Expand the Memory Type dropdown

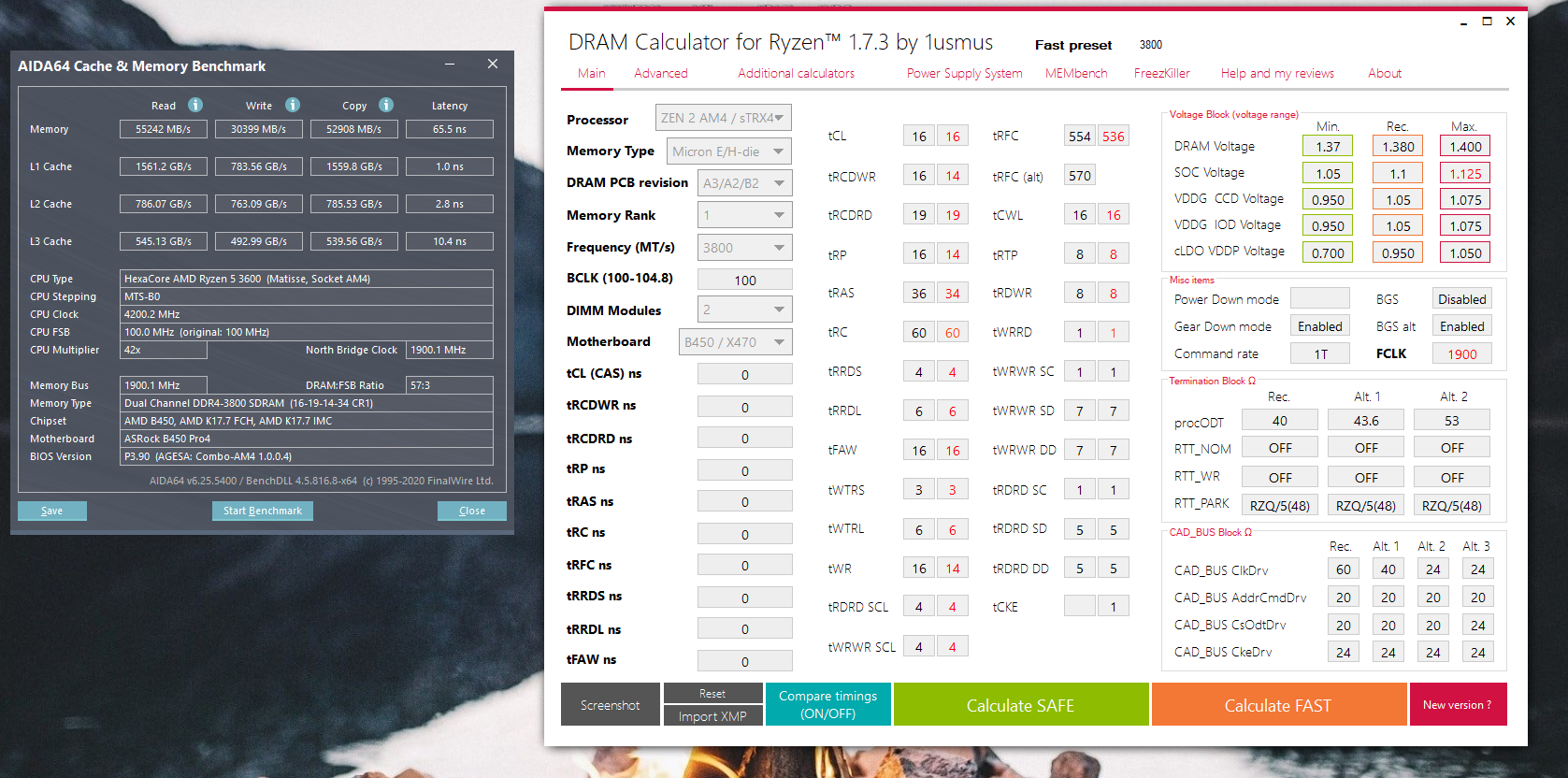tap(729, 151)
